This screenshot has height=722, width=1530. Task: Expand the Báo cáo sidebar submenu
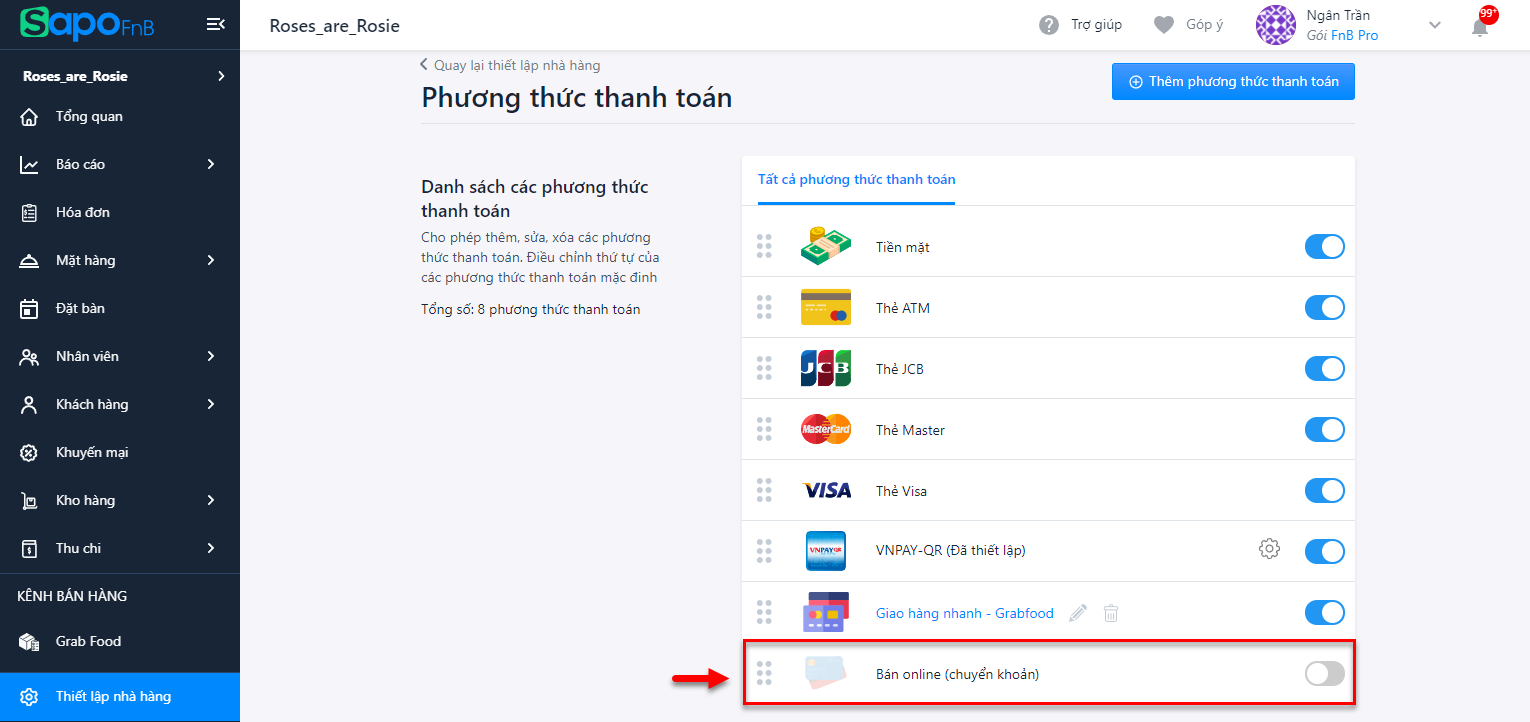(x=210, y=164)
